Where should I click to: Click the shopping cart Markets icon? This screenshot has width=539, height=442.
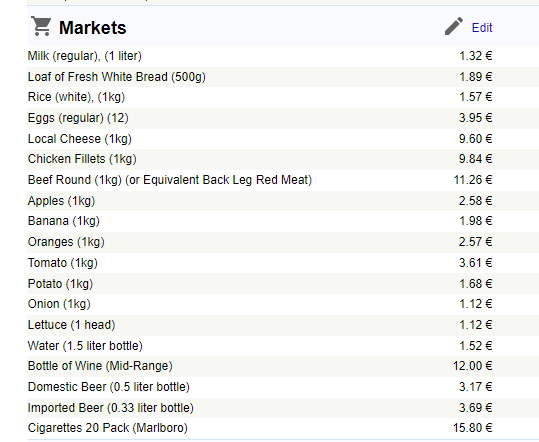[41, 26]
